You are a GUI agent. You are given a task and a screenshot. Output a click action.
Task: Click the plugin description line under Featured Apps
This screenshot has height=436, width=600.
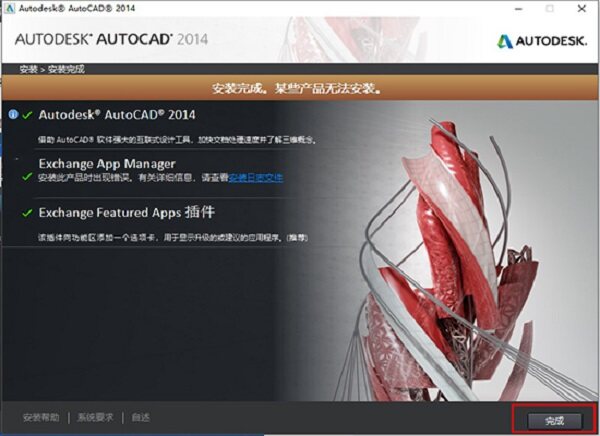173,238
